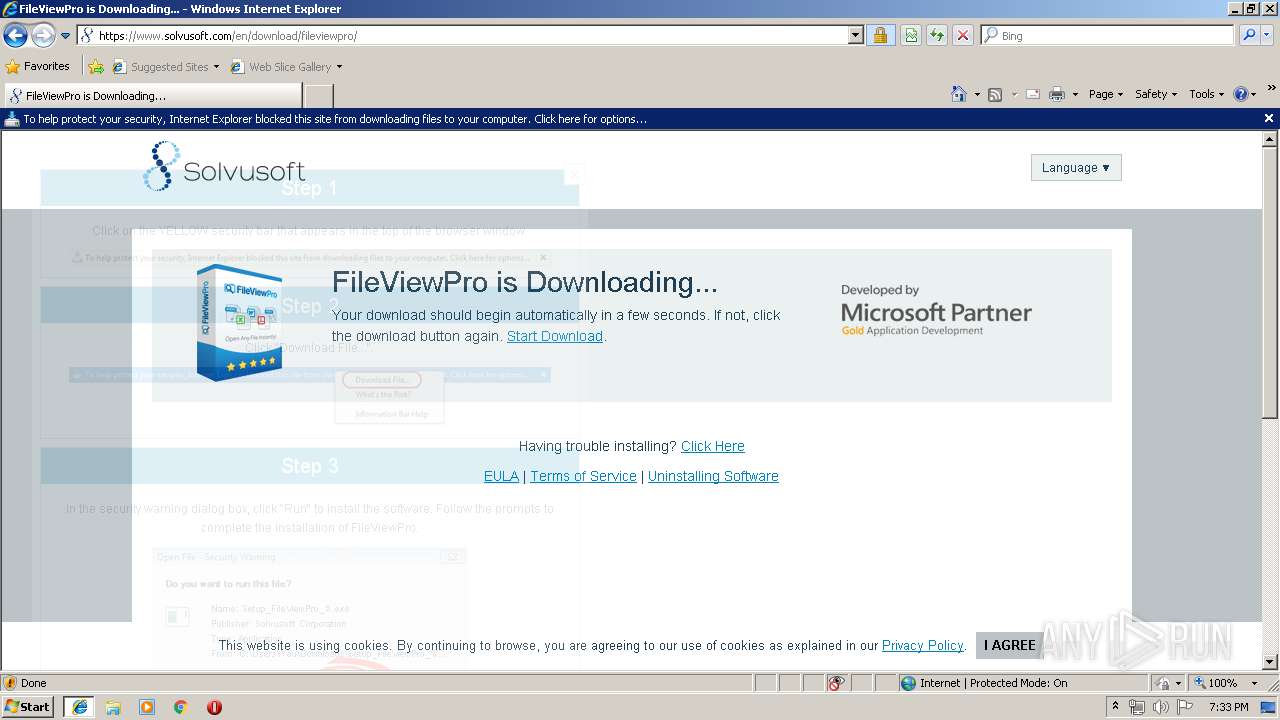Click the privacy report blocked-eye status icon
Viewport: 1280px width, 720px height.
[837, 683]
